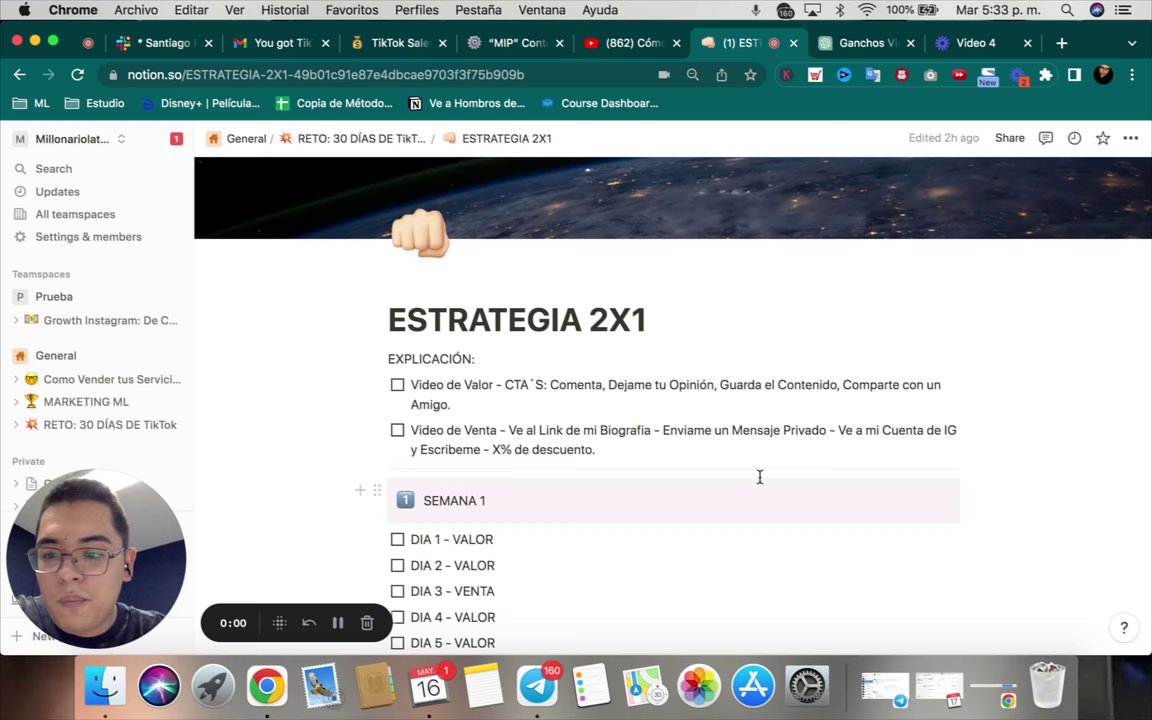This screenshot has height=720, width=1152.
Task: Open Disney+ bookmark in bookmarks bar
Action: [200, 104]
